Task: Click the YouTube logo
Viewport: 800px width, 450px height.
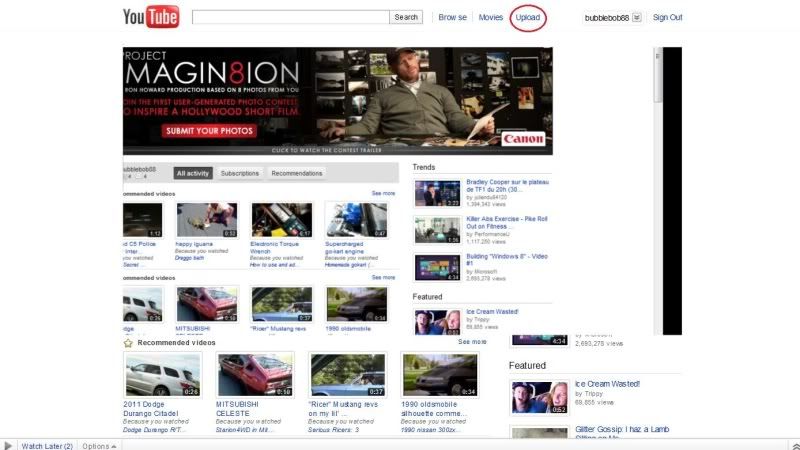Action: [x=151, y=17]
